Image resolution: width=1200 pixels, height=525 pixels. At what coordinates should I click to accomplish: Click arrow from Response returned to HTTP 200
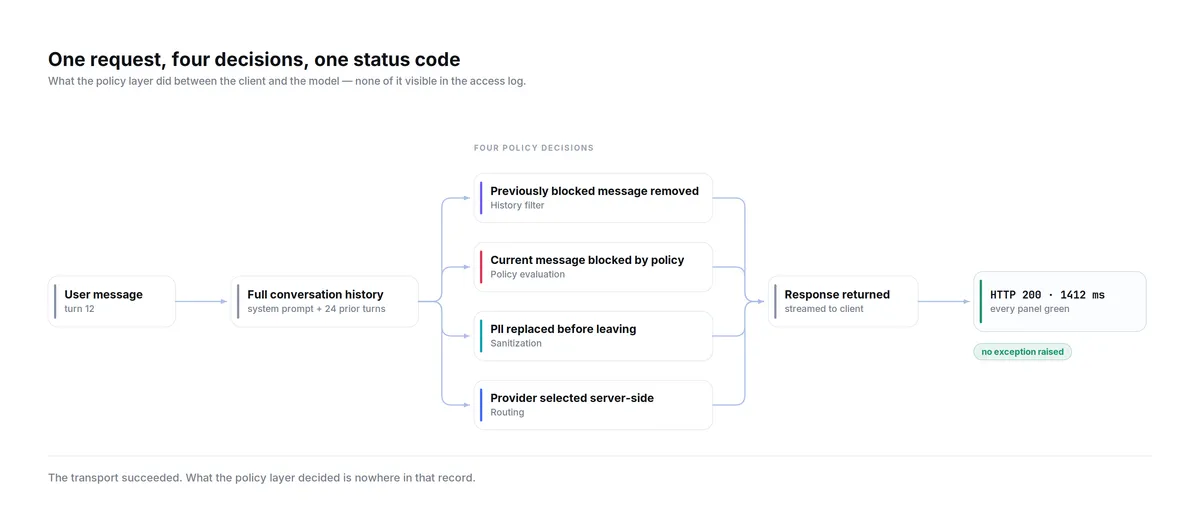pyautogui.click(x=945, y=301)
